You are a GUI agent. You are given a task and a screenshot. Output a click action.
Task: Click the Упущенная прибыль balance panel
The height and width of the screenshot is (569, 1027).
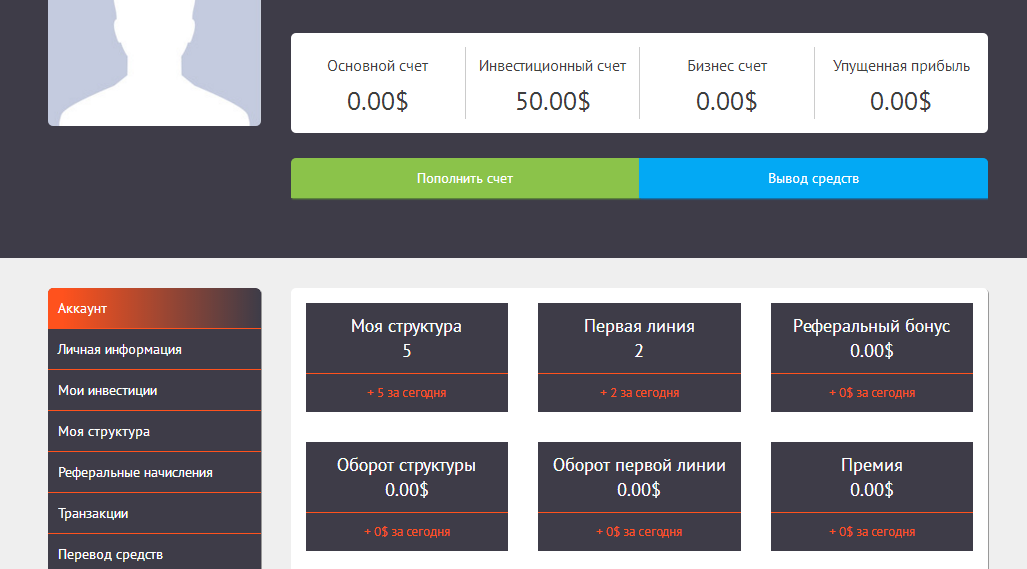pyautogui.click(x=901, y=84)
